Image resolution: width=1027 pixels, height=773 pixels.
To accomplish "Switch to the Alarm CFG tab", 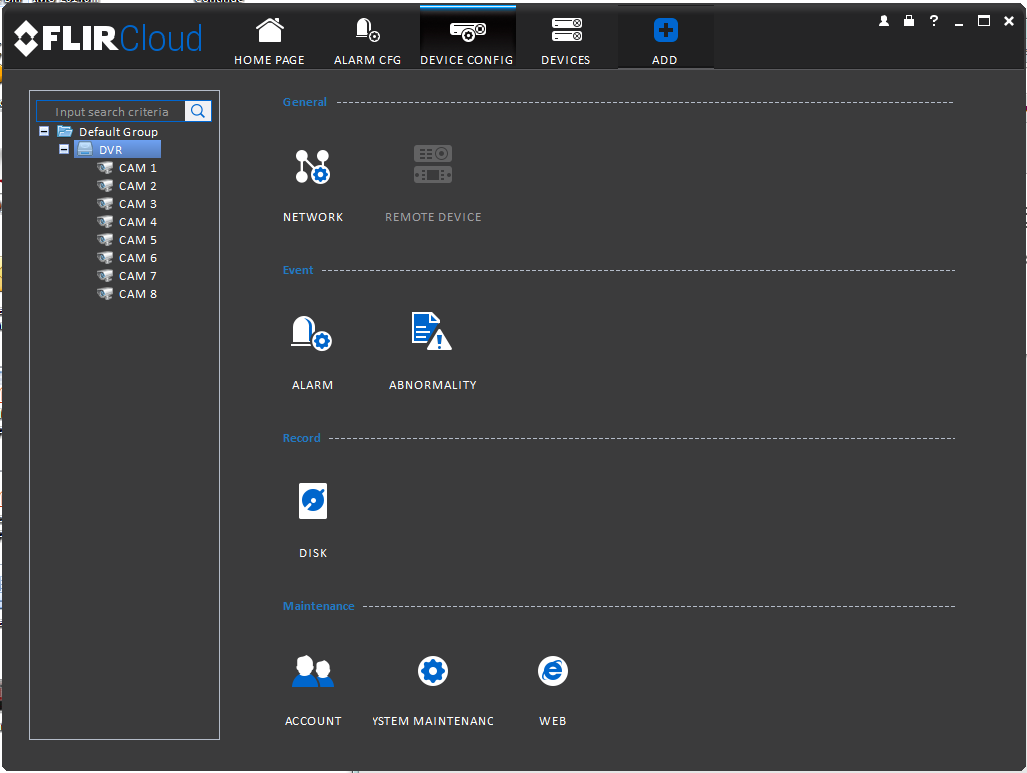I will pos(367,41).
